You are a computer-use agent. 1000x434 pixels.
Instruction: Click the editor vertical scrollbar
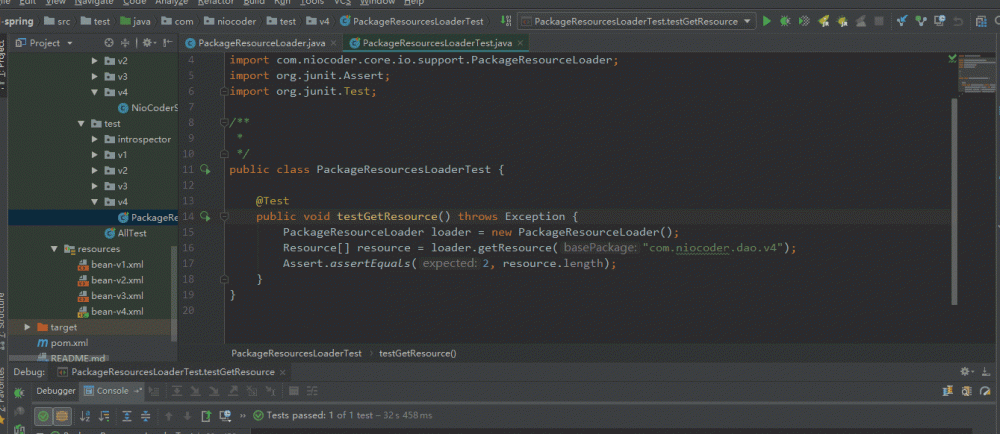[x=954, y=201]
